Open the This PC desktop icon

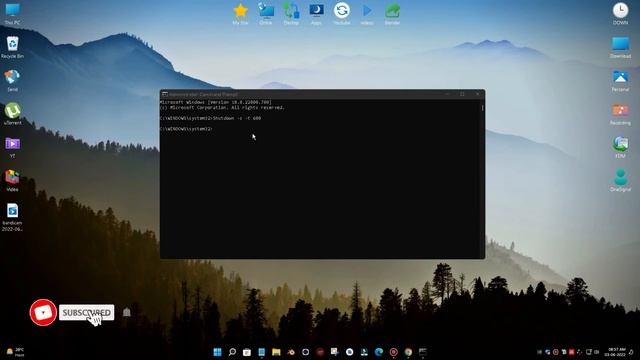pyautogui.click(x=12, y=13)
